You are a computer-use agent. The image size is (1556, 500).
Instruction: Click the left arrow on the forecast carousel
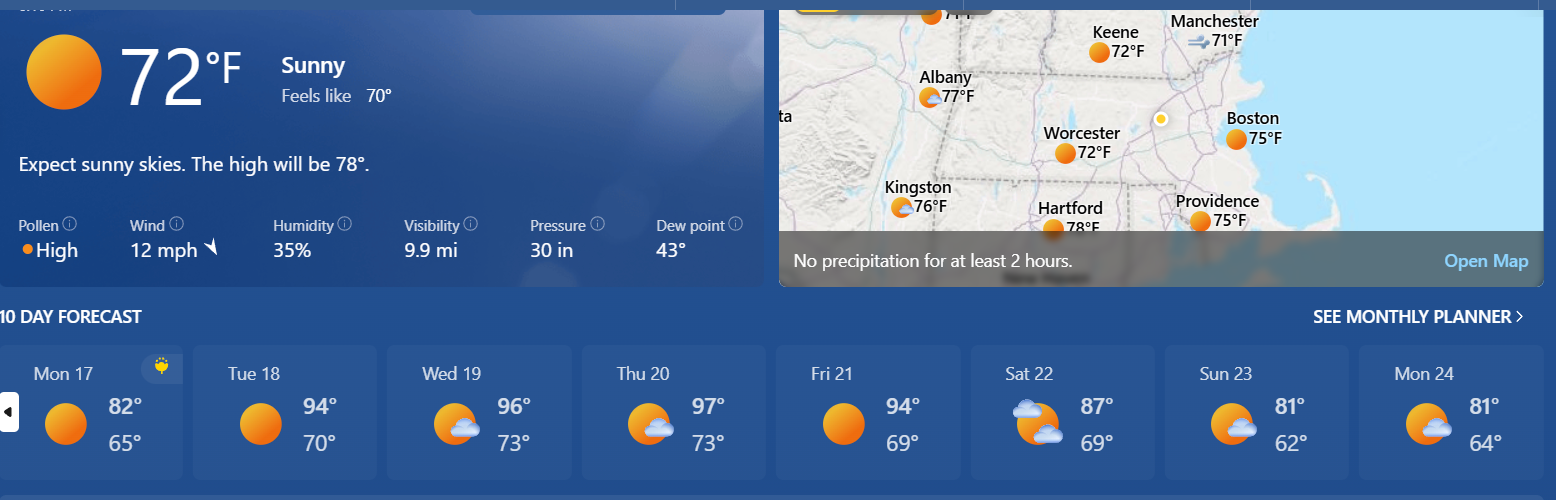click(9, 411)
